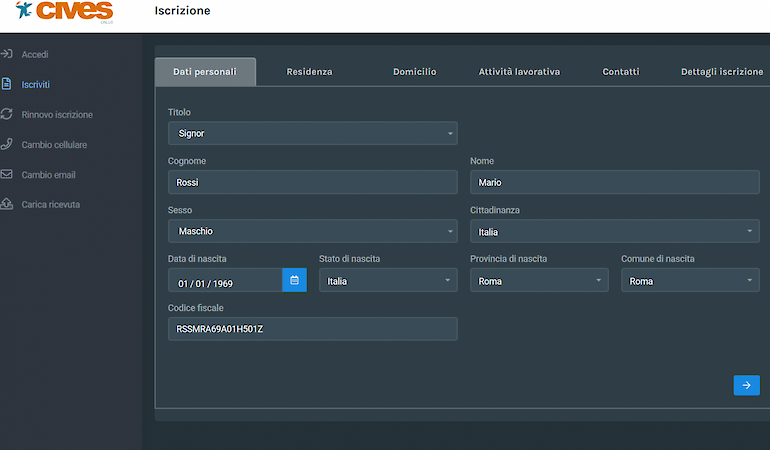The height and width of the screenshot is (450, 770).
Task: Open the calendar date picker icon
Action: coord(294,280)
